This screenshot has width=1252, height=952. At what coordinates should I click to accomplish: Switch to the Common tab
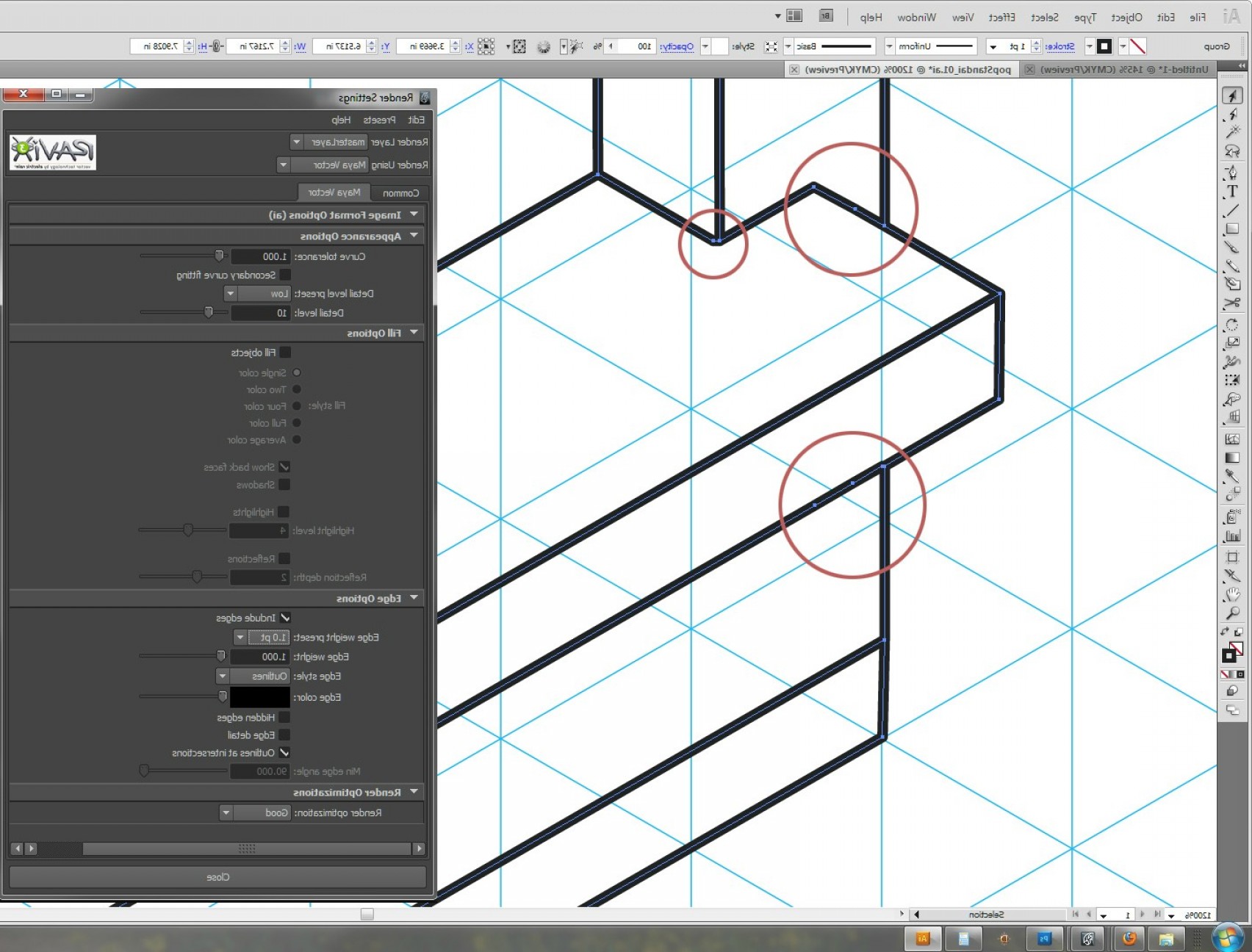pyautogui.click(x=400, y=192)
